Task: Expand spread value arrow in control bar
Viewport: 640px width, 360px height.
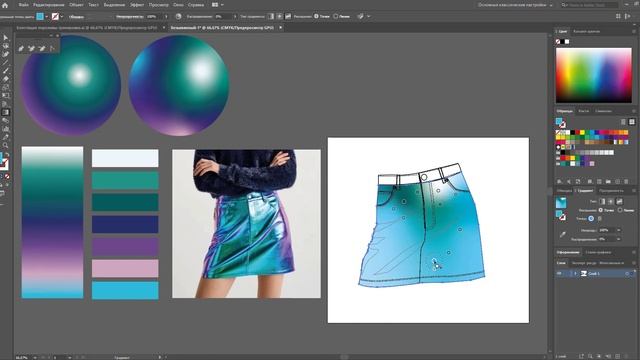Action: pyautogui.click(x=235, y=16)
